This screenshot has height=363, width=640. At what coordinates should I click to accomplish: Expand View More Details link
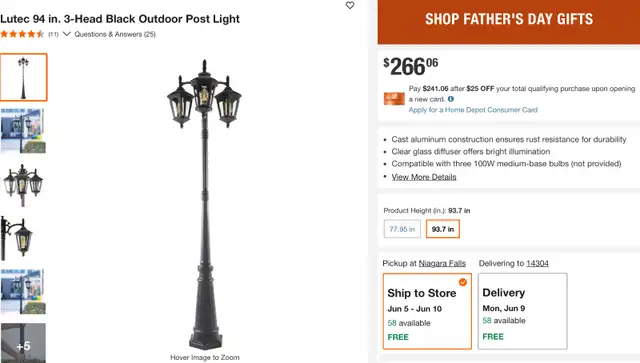coord(424,177)
